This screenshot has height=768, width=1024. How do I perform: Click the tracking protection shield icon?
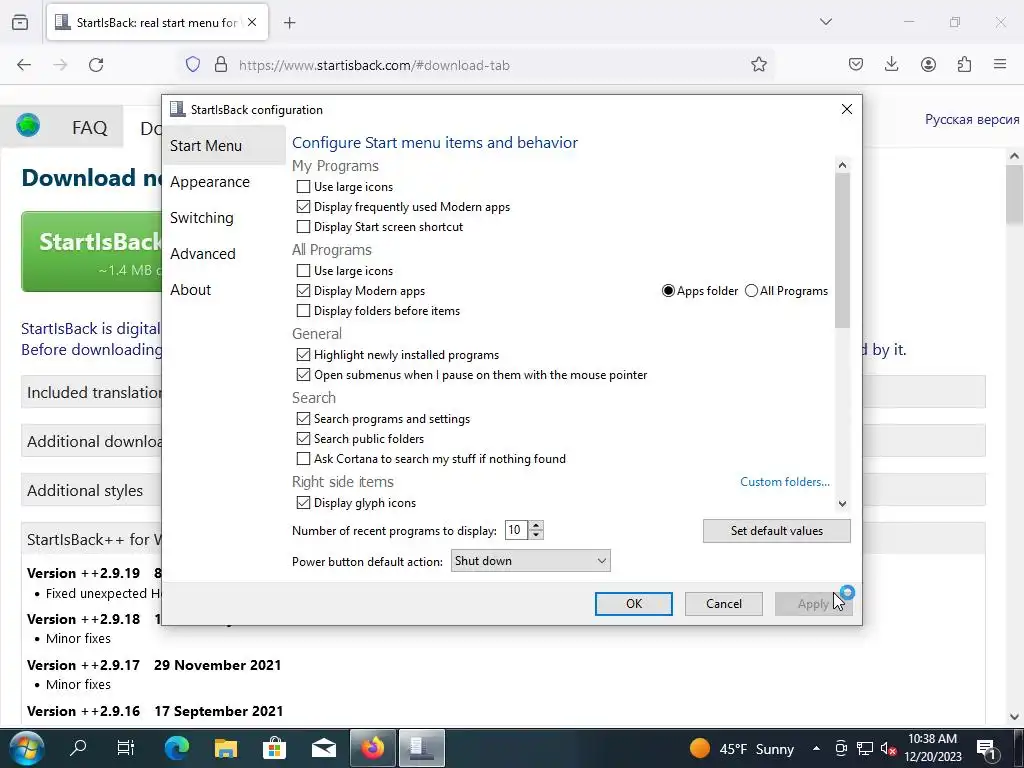tap(193, 65)
